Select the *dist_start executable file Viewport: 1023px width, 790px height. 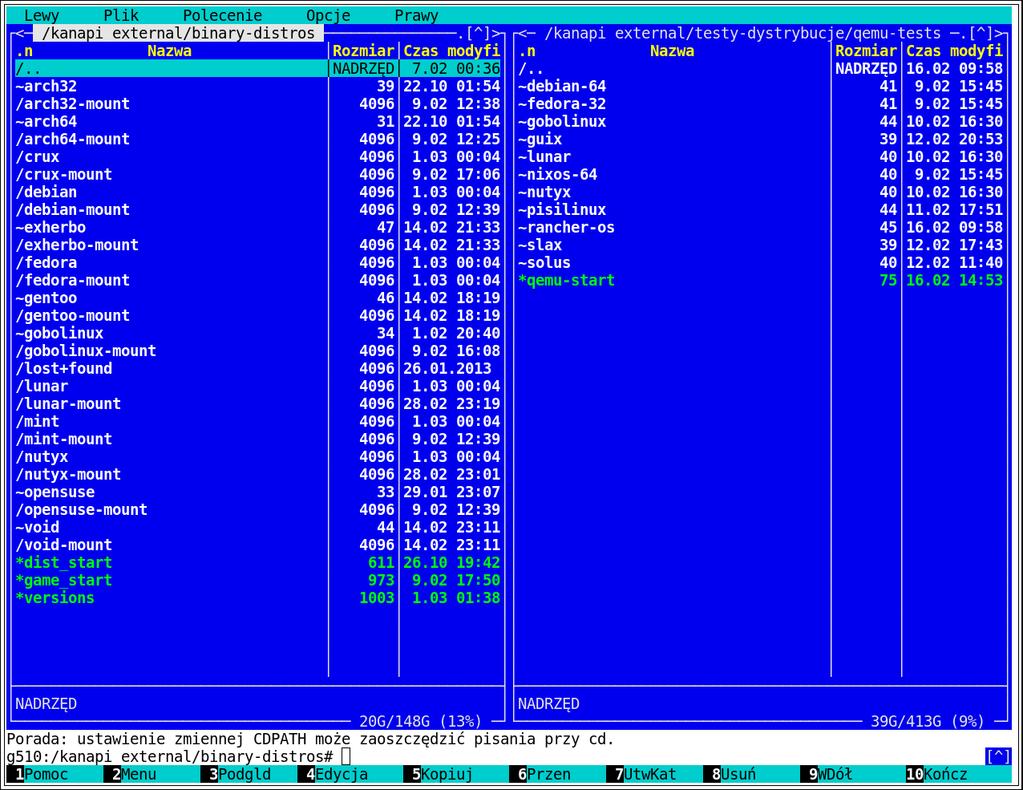(x=258, y=562)
